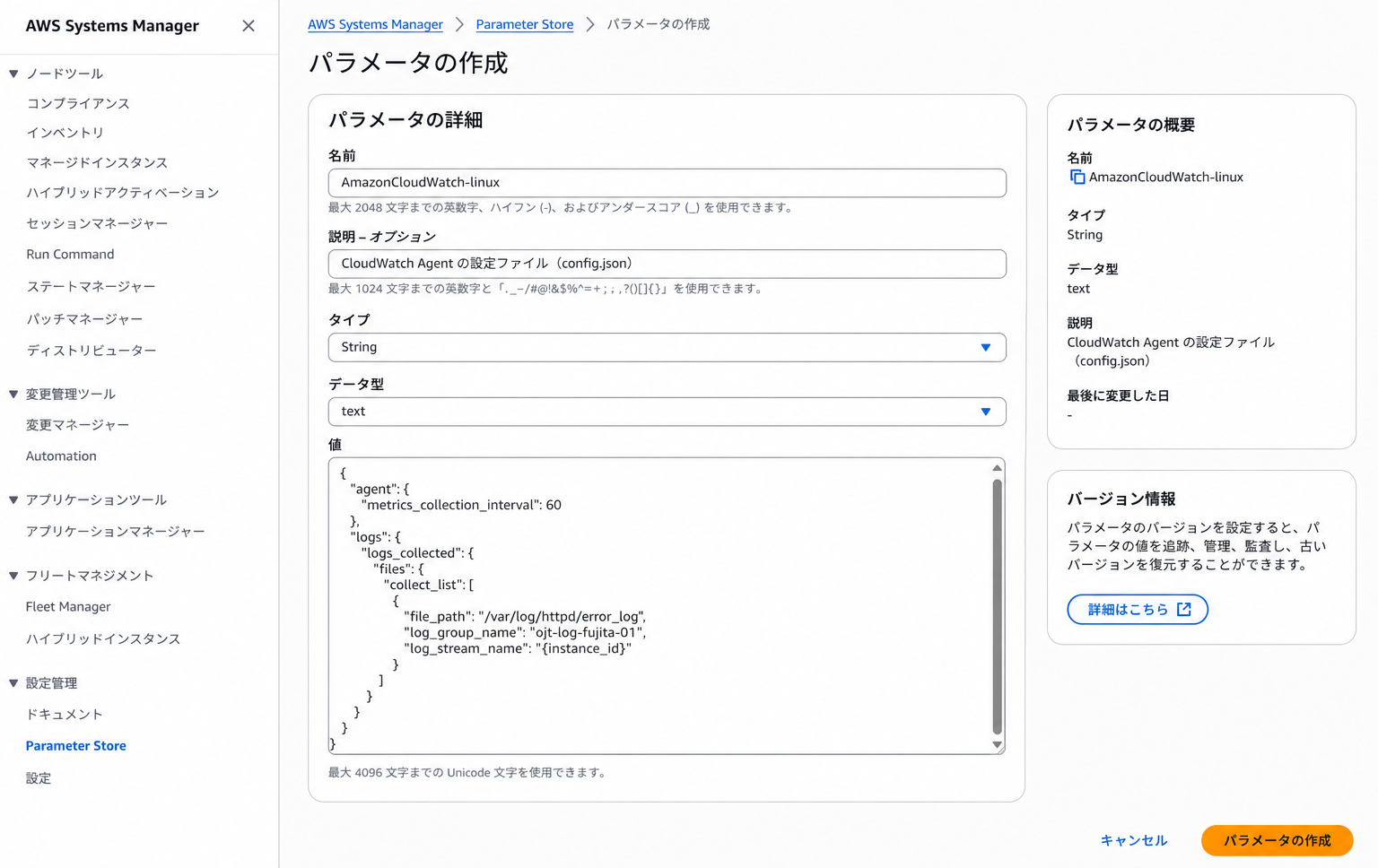Viewport: 1378px width, 868px height.
Task: Collapse the 設定管理 section
Action: pos(13,683)
